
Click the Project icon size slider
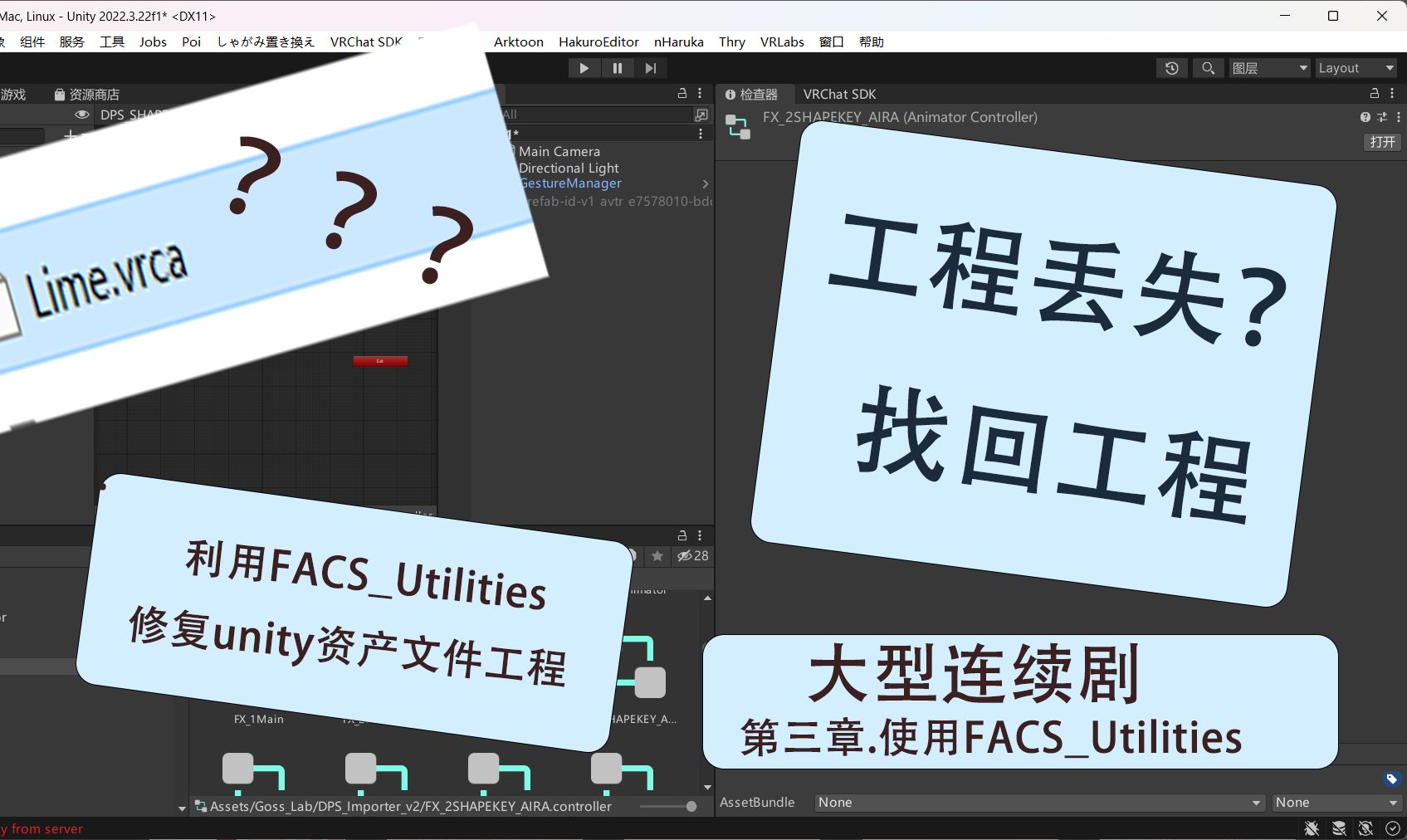pos(668,806)
